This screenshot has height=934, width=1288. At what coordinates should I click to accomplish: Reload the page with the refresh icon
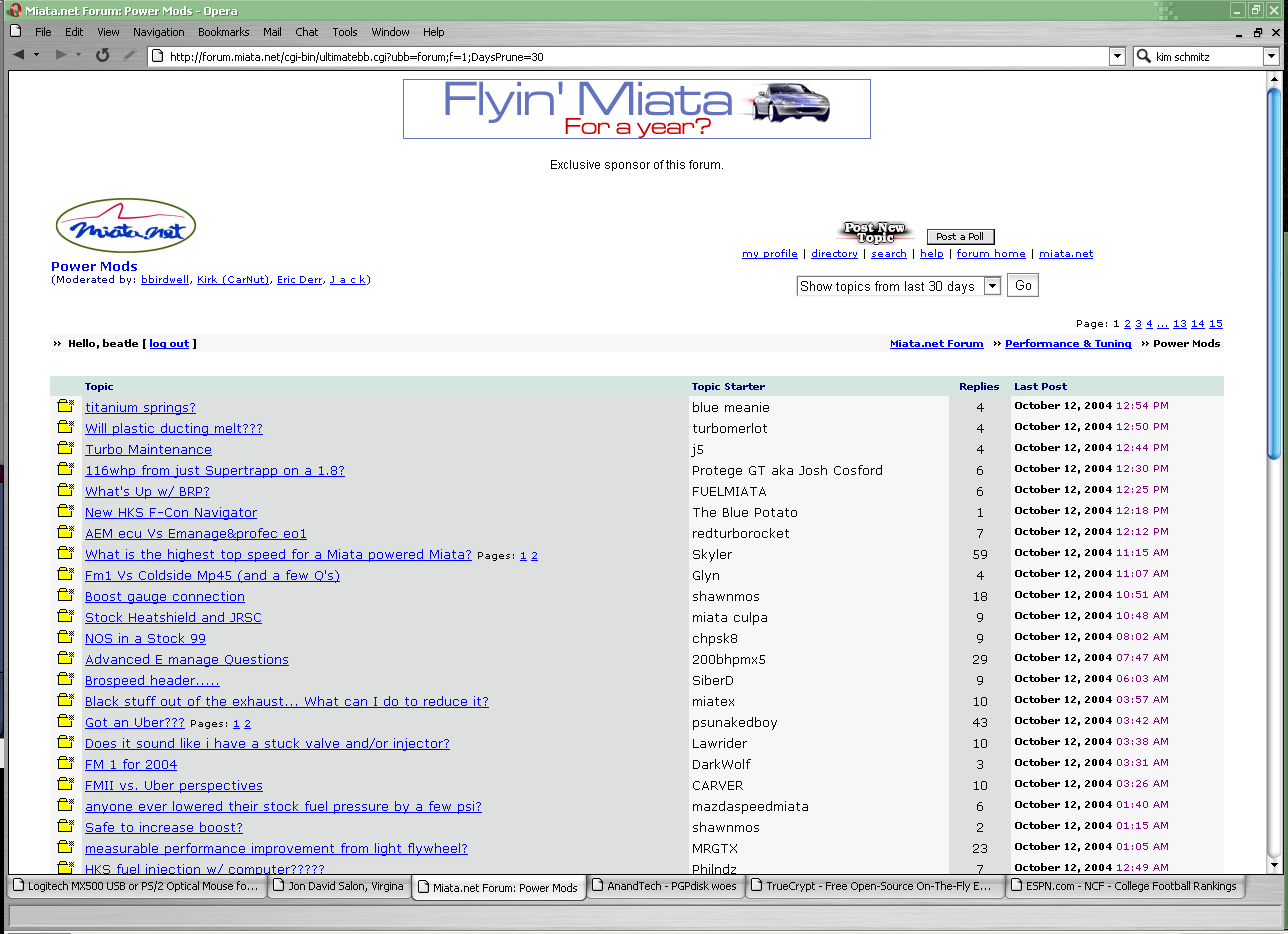102,55
